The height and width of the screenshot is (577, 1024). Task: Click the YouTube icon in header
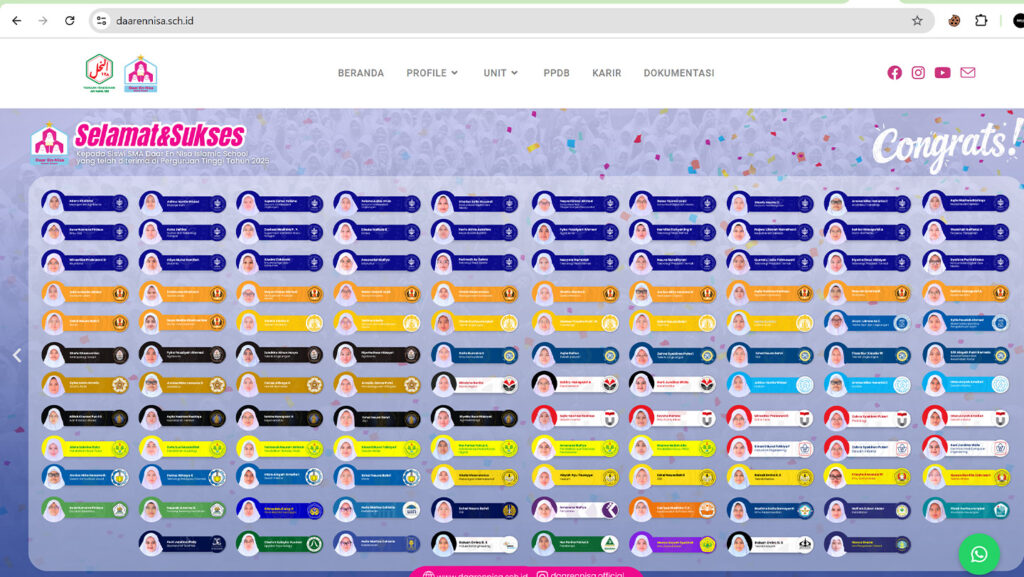942,73
